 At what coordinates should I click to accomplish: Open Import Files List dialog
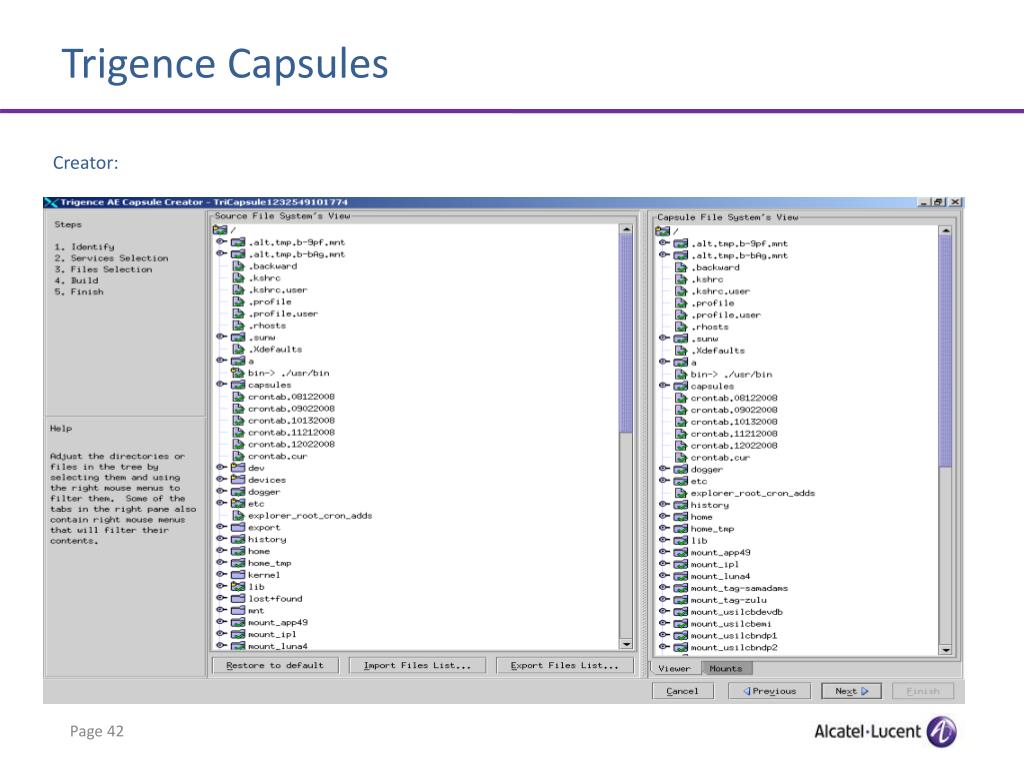[417, 665]
